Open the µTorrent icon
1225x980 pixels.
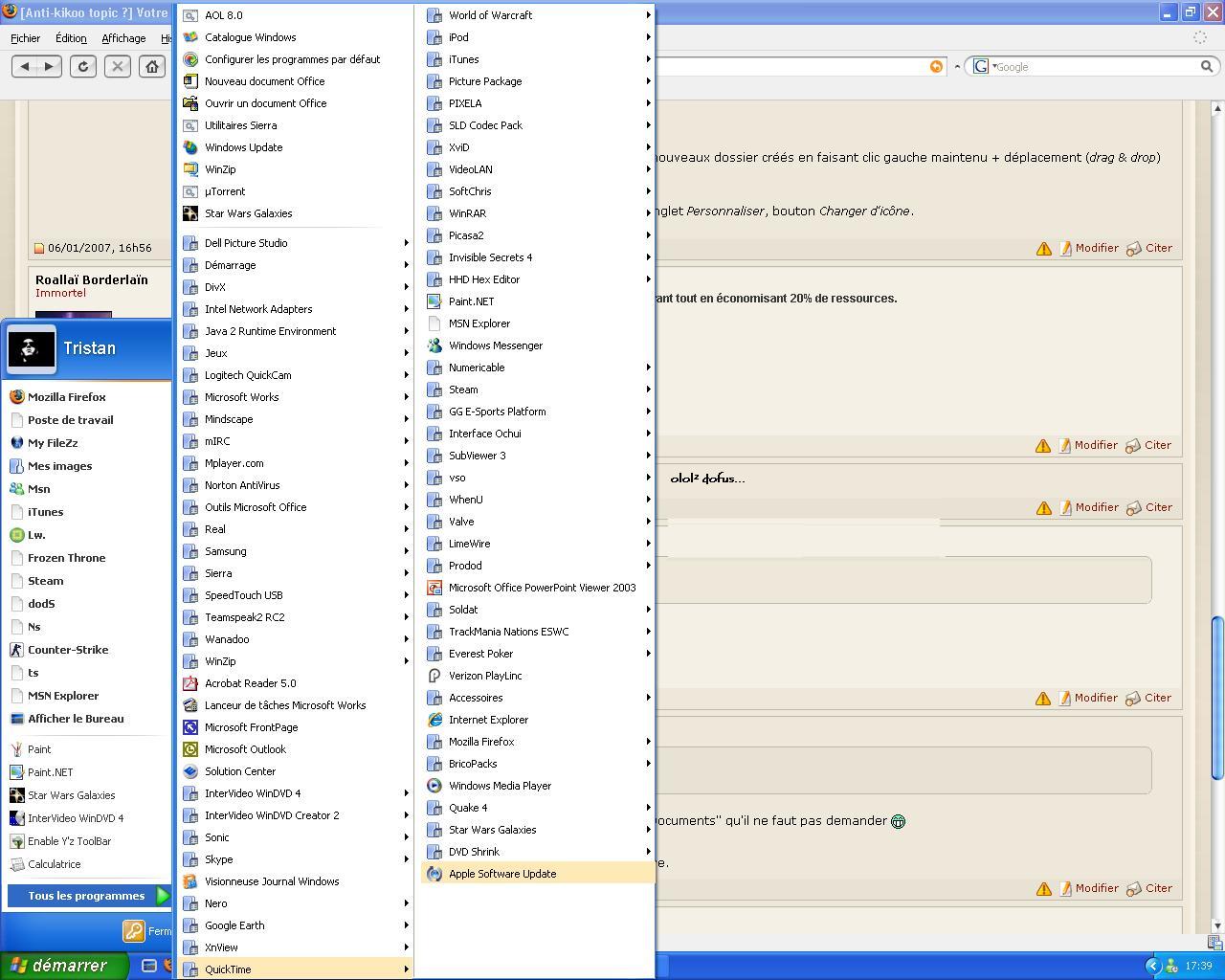point(190,191)
